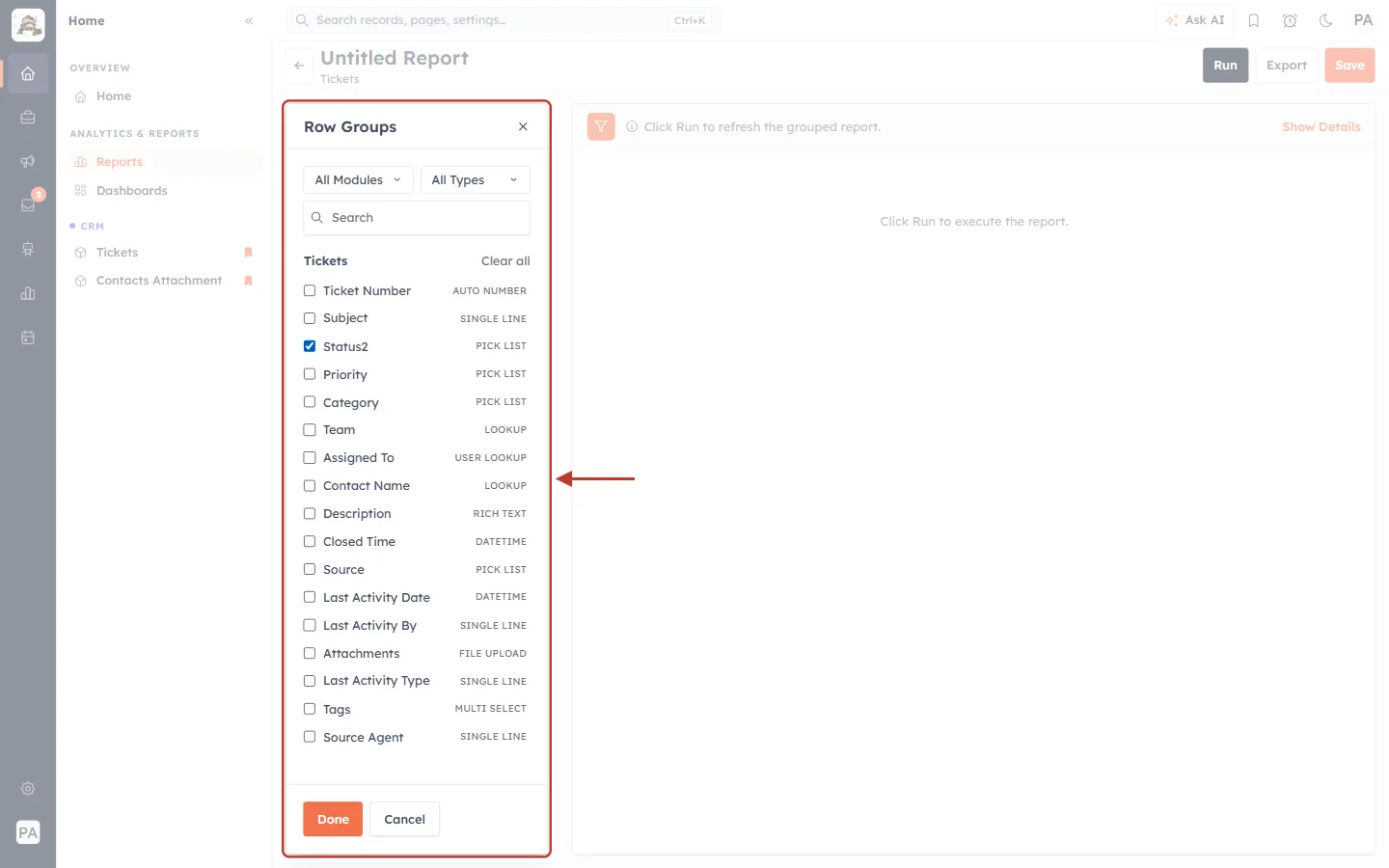
Task: Open the All Types dropdown
Action: (476, 180)
